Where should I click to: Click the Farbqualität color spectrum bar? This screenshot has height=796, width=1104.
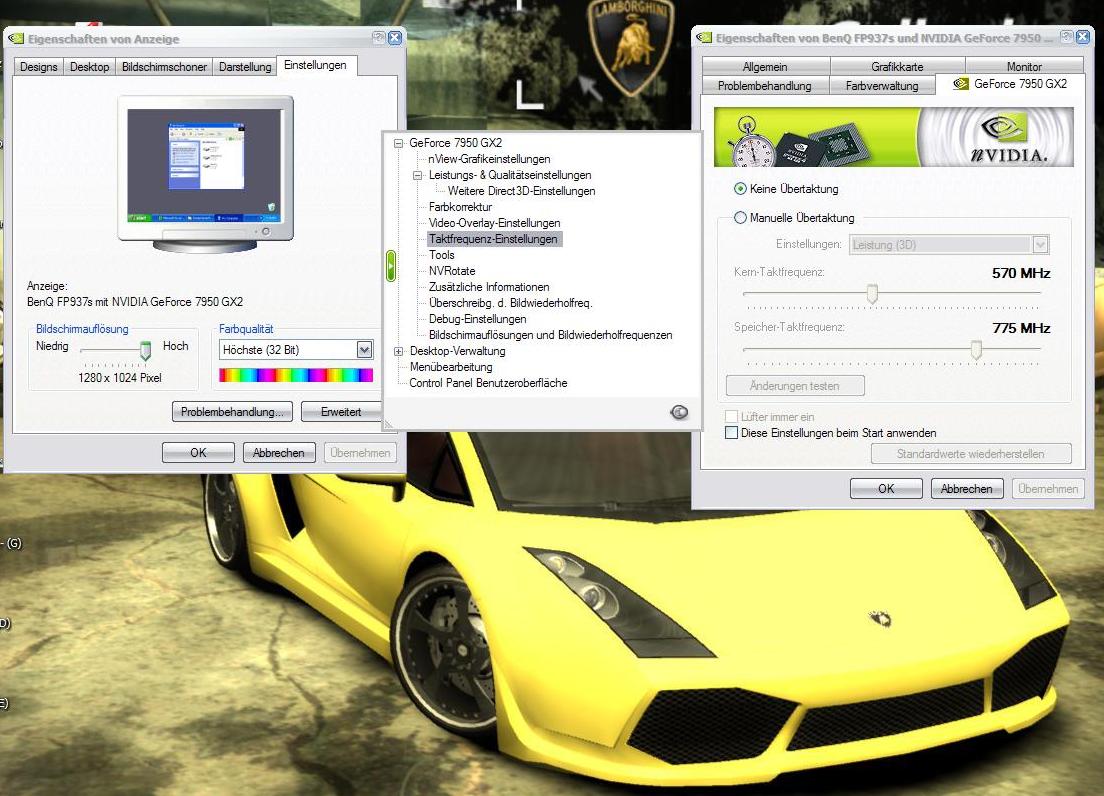click(296, 375)
